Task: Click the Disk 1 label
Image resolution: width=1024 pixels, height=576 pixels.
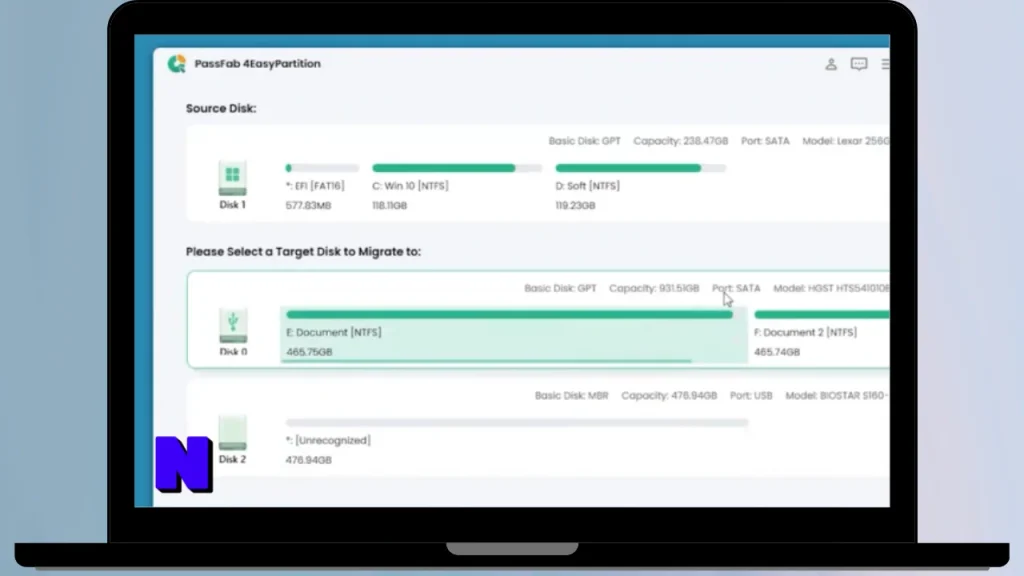Action: click(232, 205)
